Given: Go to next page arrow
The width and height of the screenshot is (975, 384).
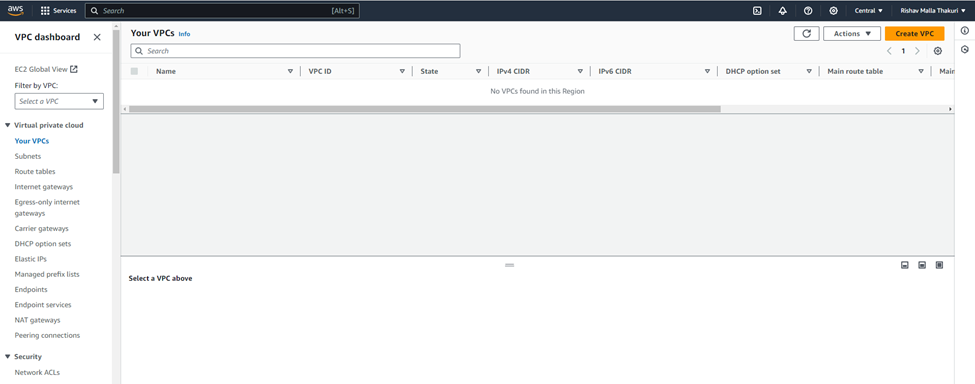Looking at the screenshot, I should (x=917, y=51).
